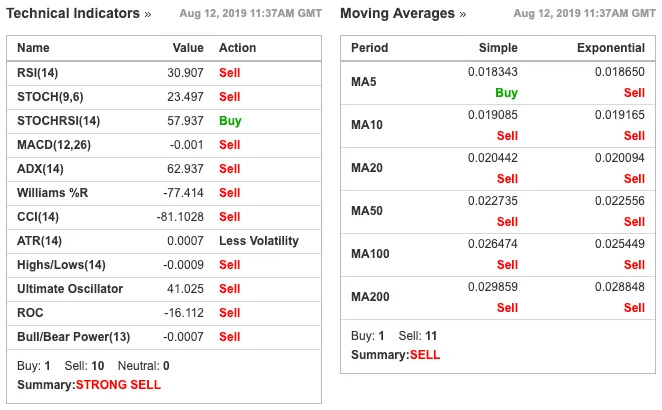Click the Simple column header
662x410 pixels.
[x=498, y=48]
